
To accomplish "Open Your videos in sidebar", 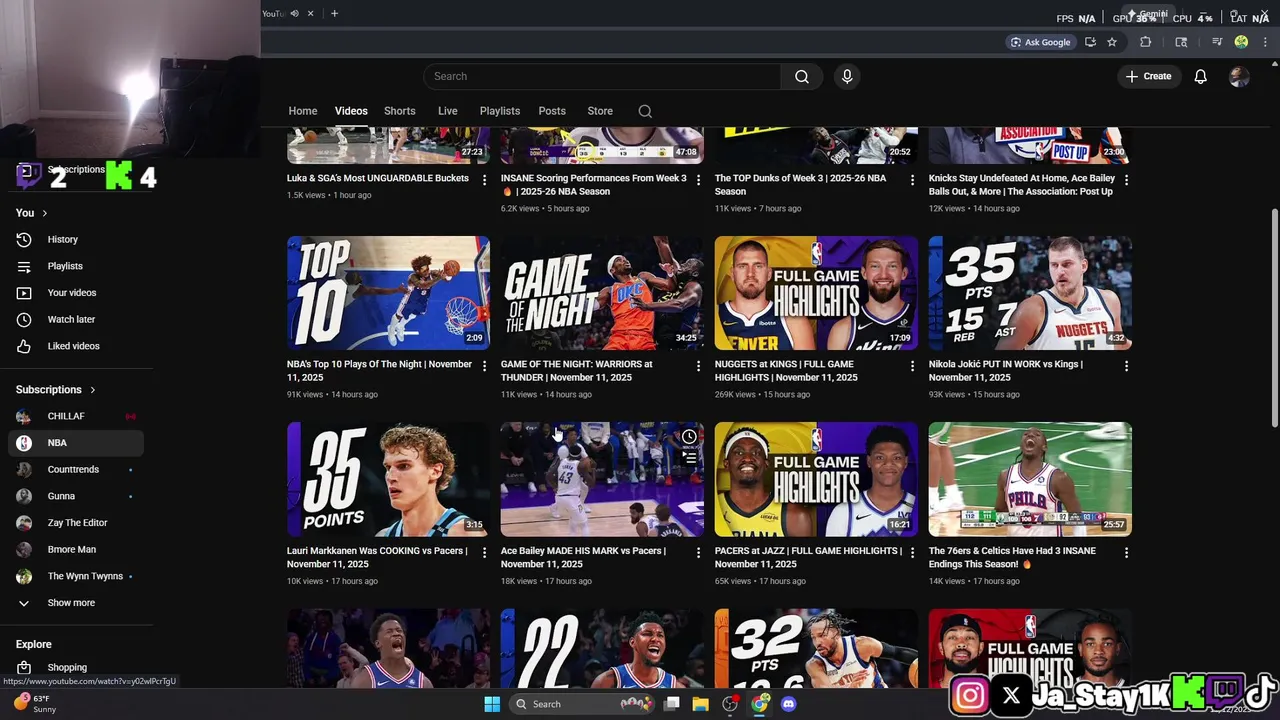I will pos(72,292).
